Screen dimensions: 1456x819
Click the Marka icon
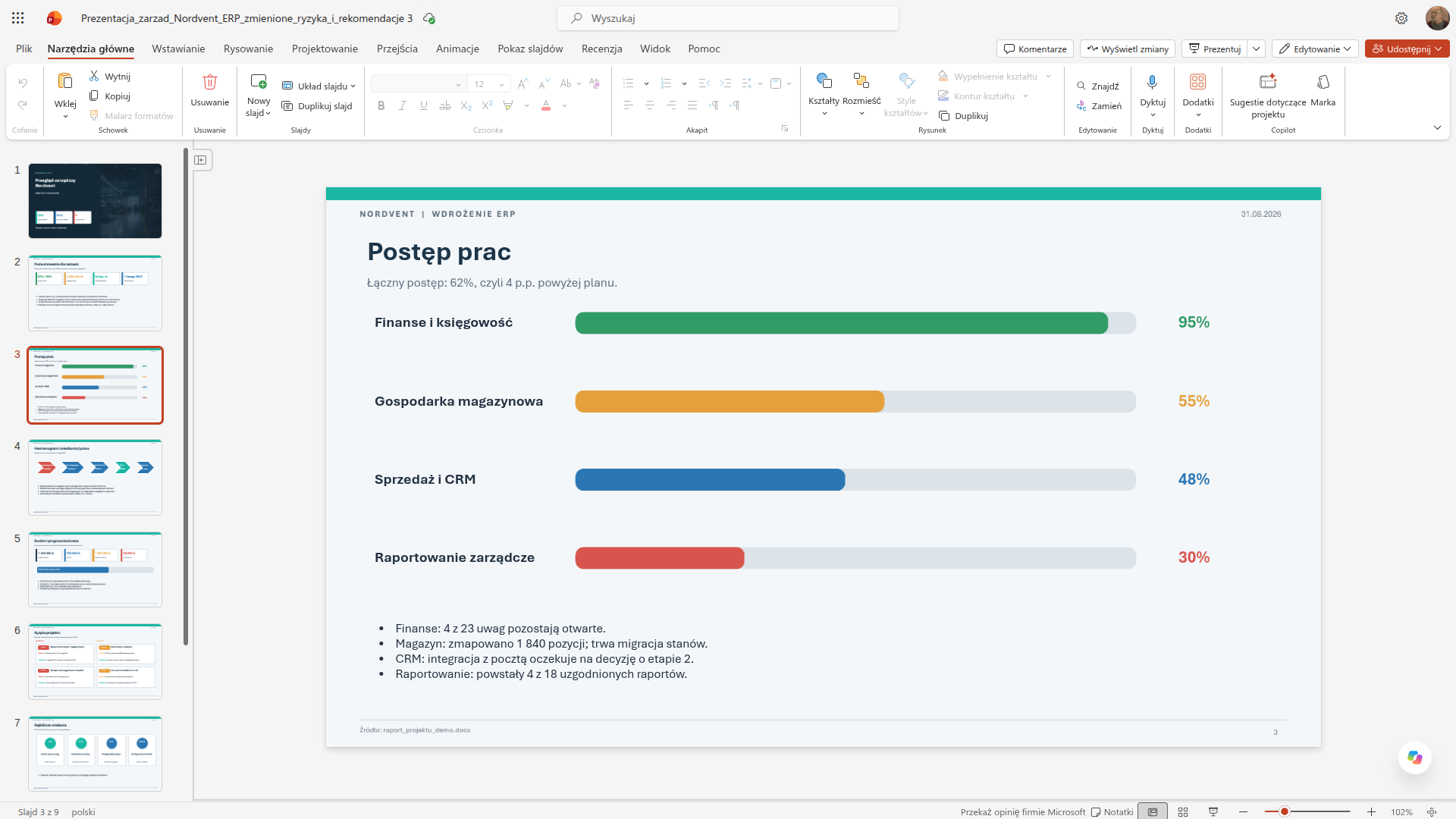(x=1323, y=81)
